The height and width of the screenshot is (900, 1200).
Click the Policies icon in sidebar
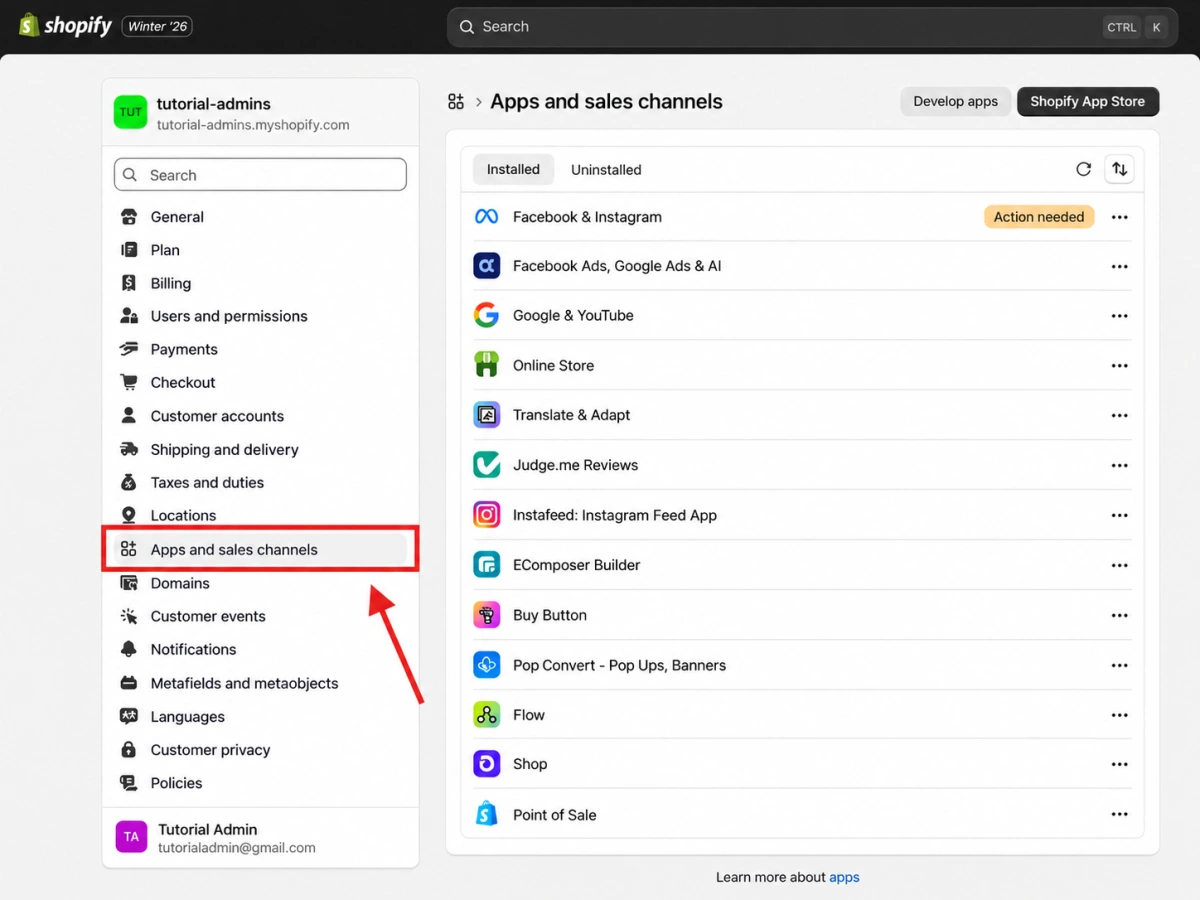tap(128, 783)
